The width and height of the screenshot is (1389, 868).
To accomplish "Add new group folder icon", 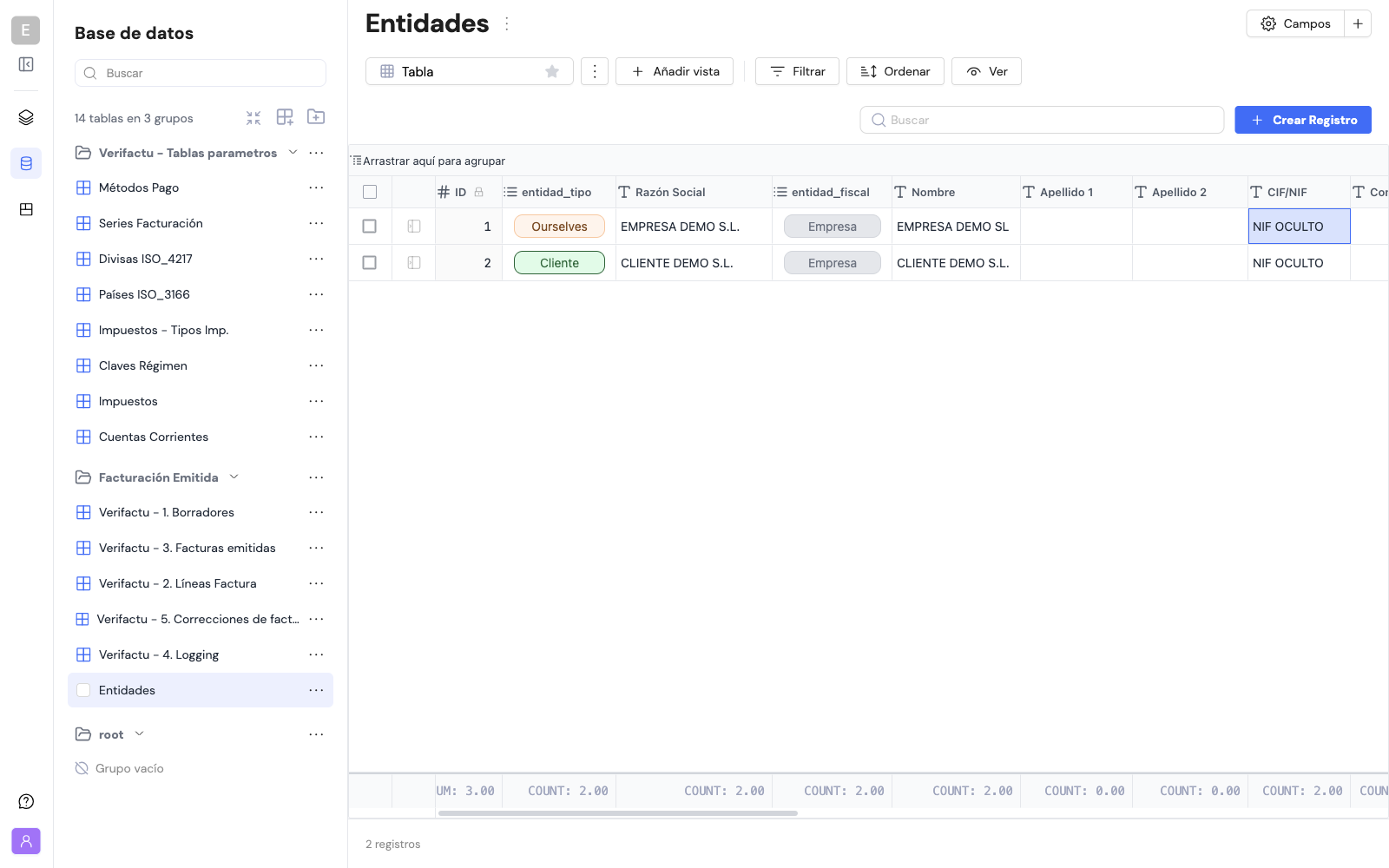I will 316,117.
